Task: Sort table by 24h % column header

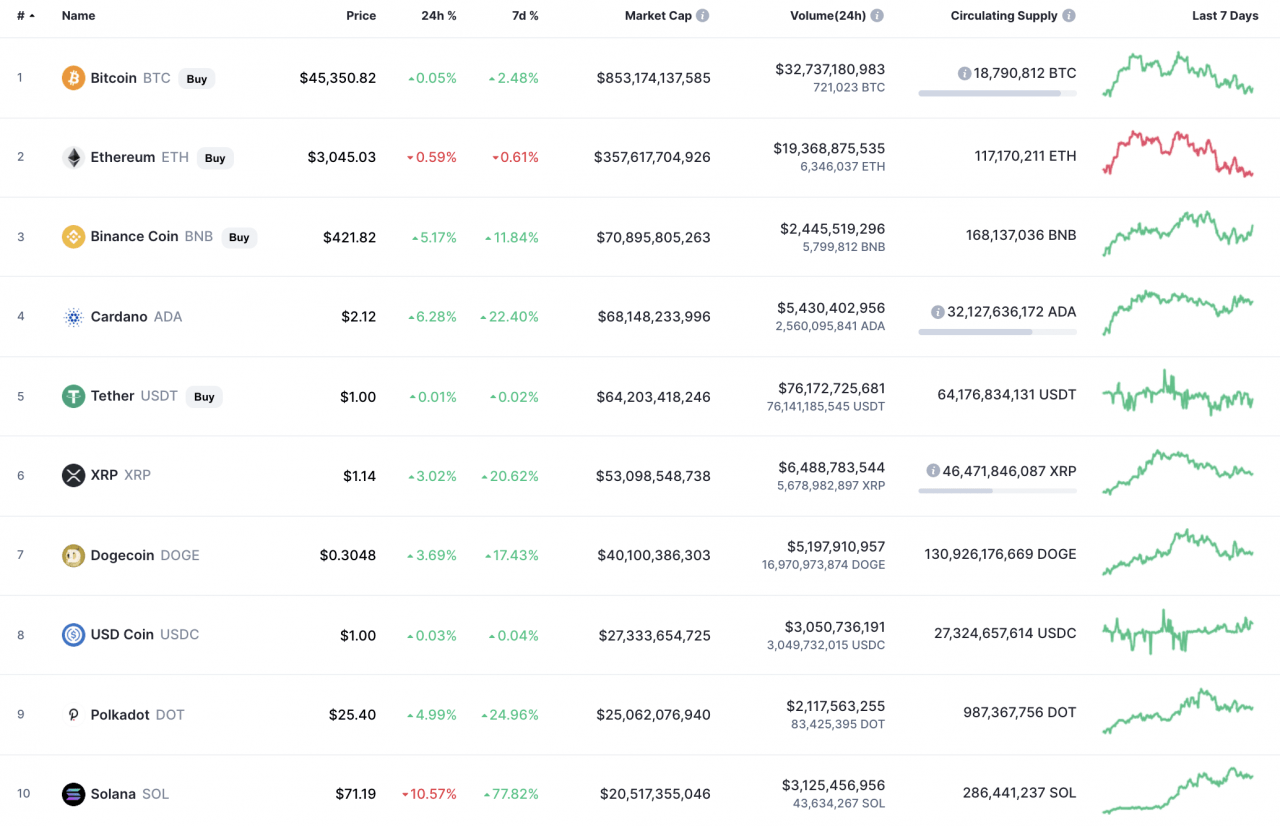Action: tap(439, 16)
